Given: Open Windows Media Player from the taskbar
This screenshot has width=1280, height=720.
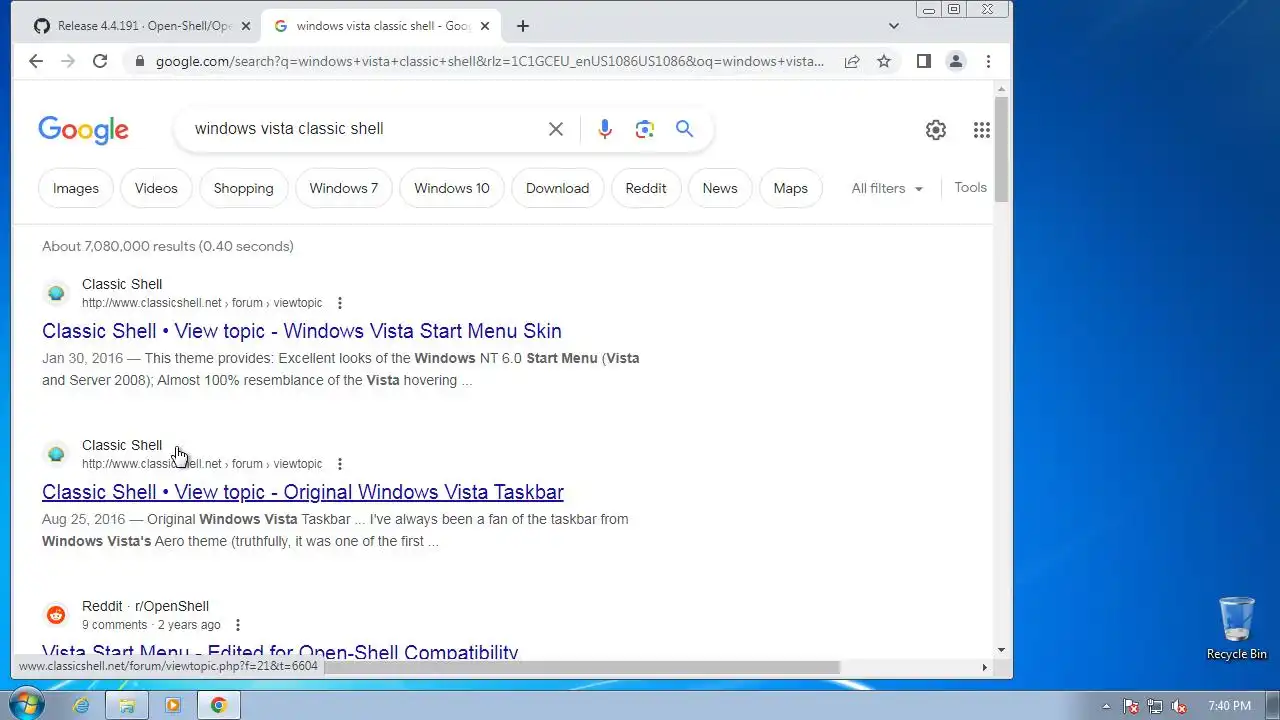Looking at the screenshot, I should coord(173,705).
